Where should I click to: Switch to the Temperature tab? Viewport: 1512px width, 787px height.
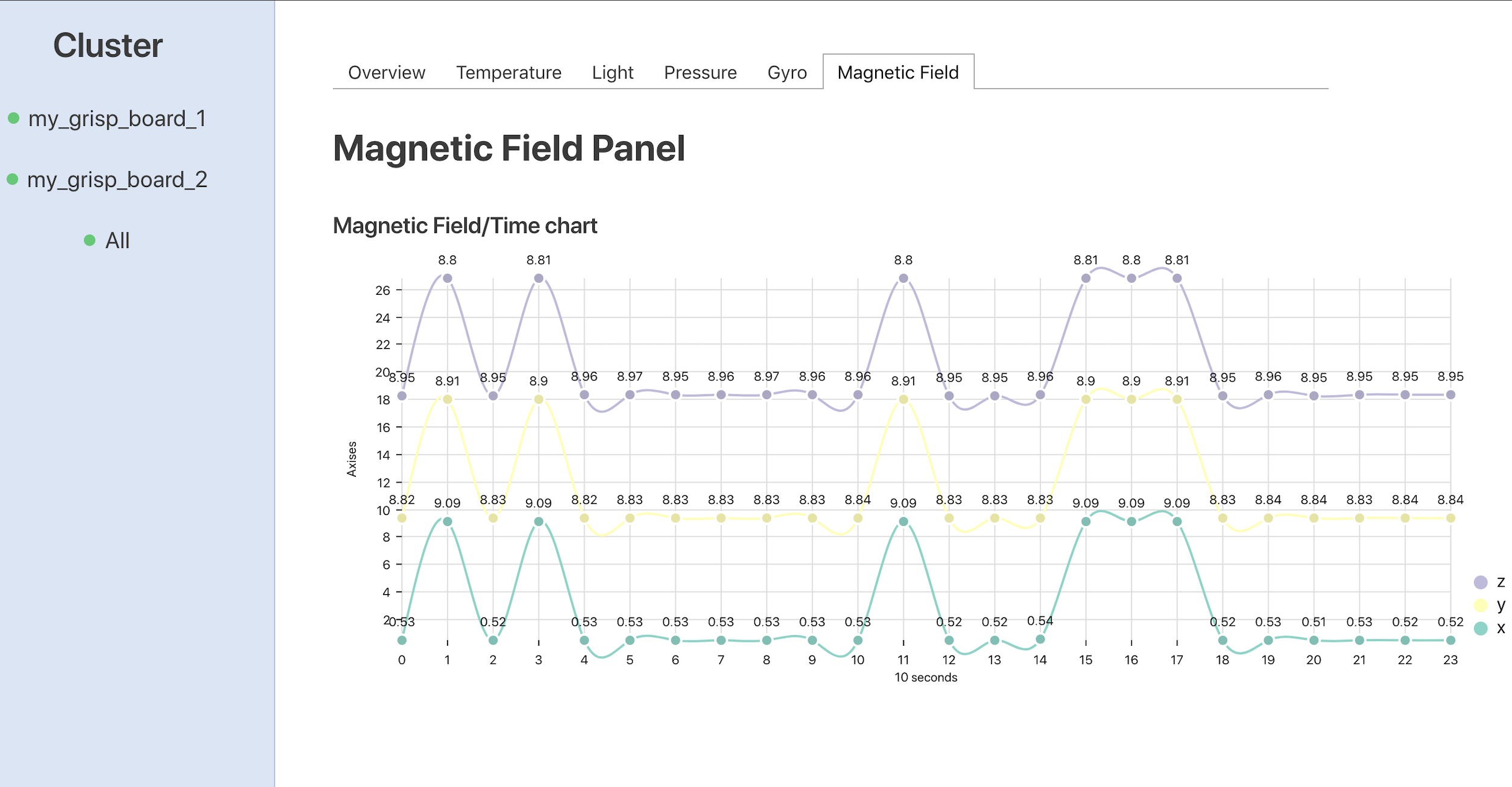pyautogui.click(x=508, y=72)
